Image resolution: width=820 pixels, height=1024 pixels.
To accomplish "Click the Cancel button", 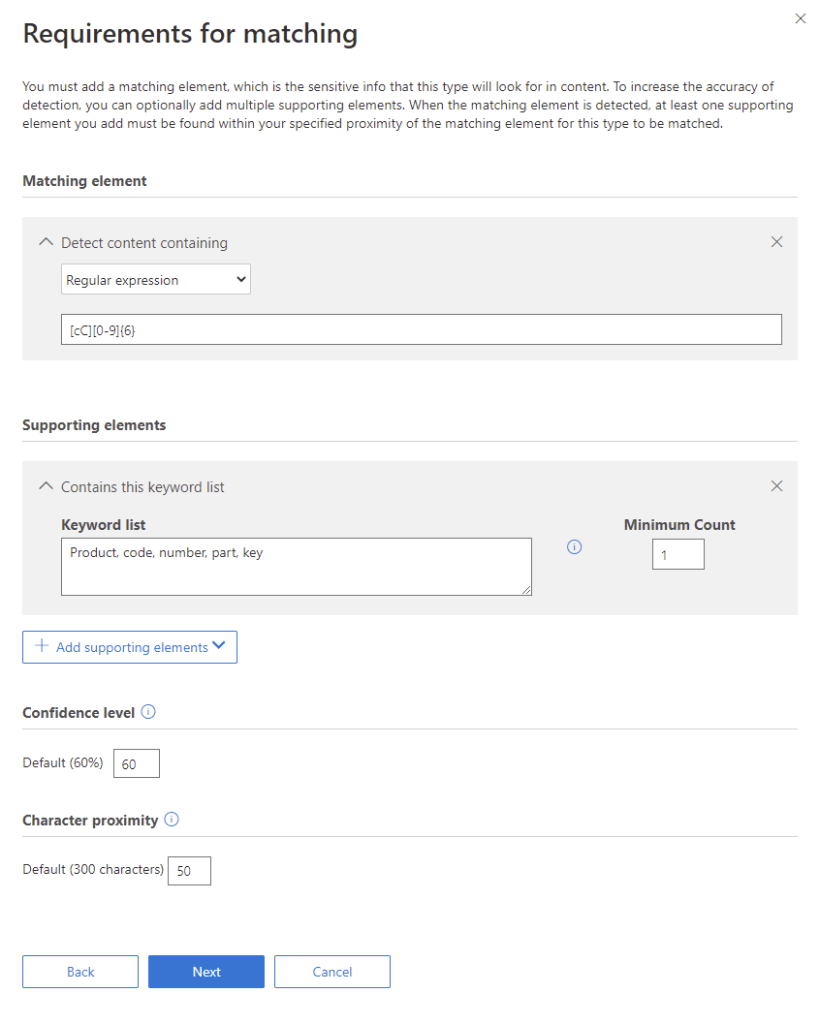I will (332, 972).
